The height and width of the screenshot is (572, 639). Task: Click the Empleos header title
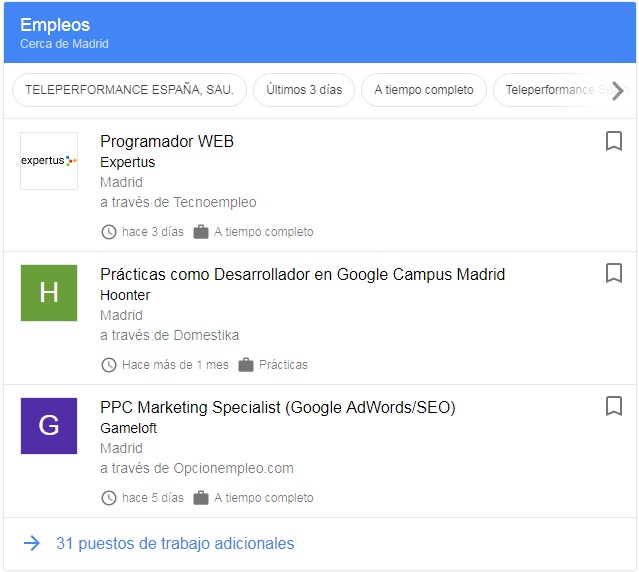coord(55,25)
